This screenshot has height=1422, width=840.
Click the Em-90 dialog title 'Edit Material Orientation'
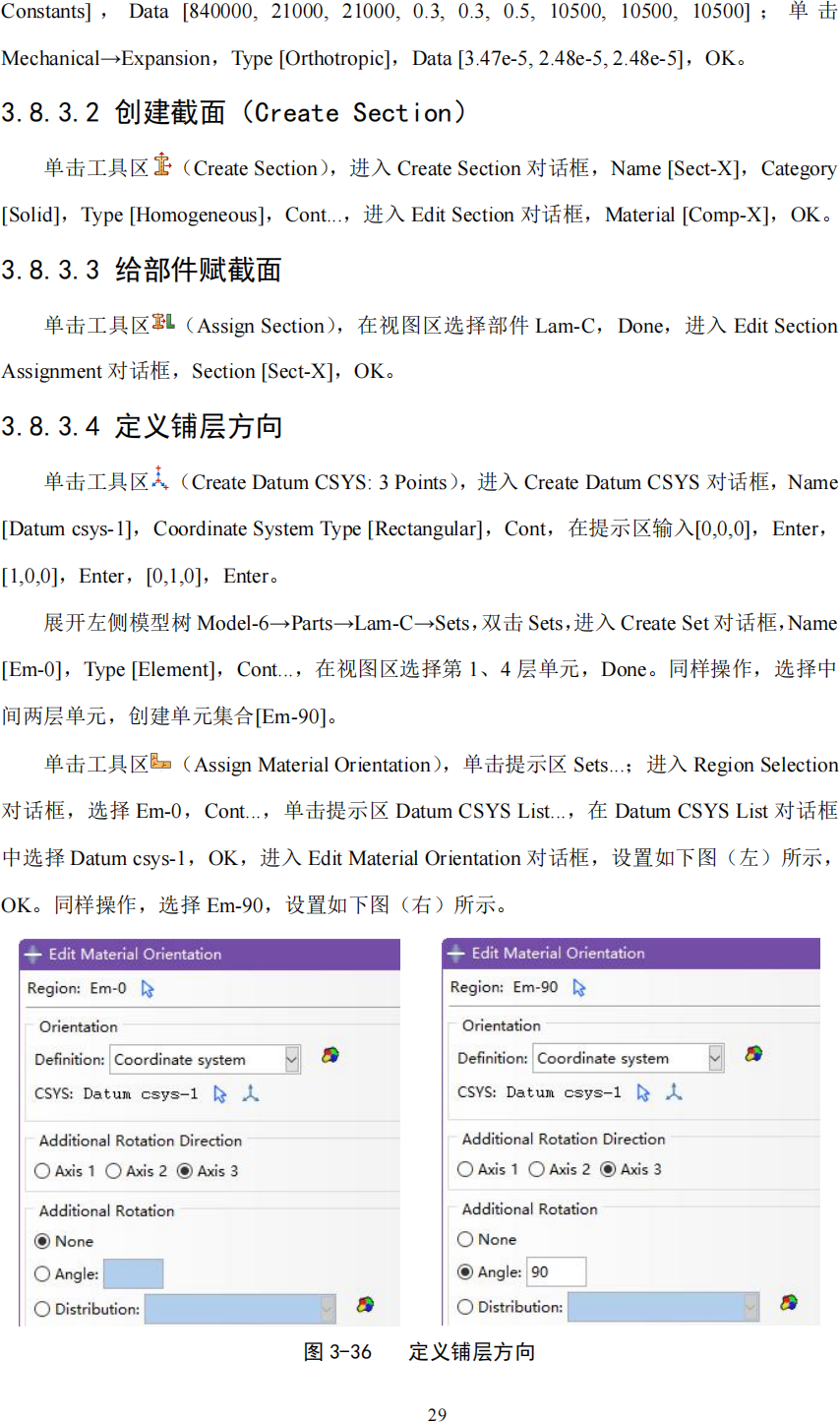pyautogui.click(x=558, y=953)
